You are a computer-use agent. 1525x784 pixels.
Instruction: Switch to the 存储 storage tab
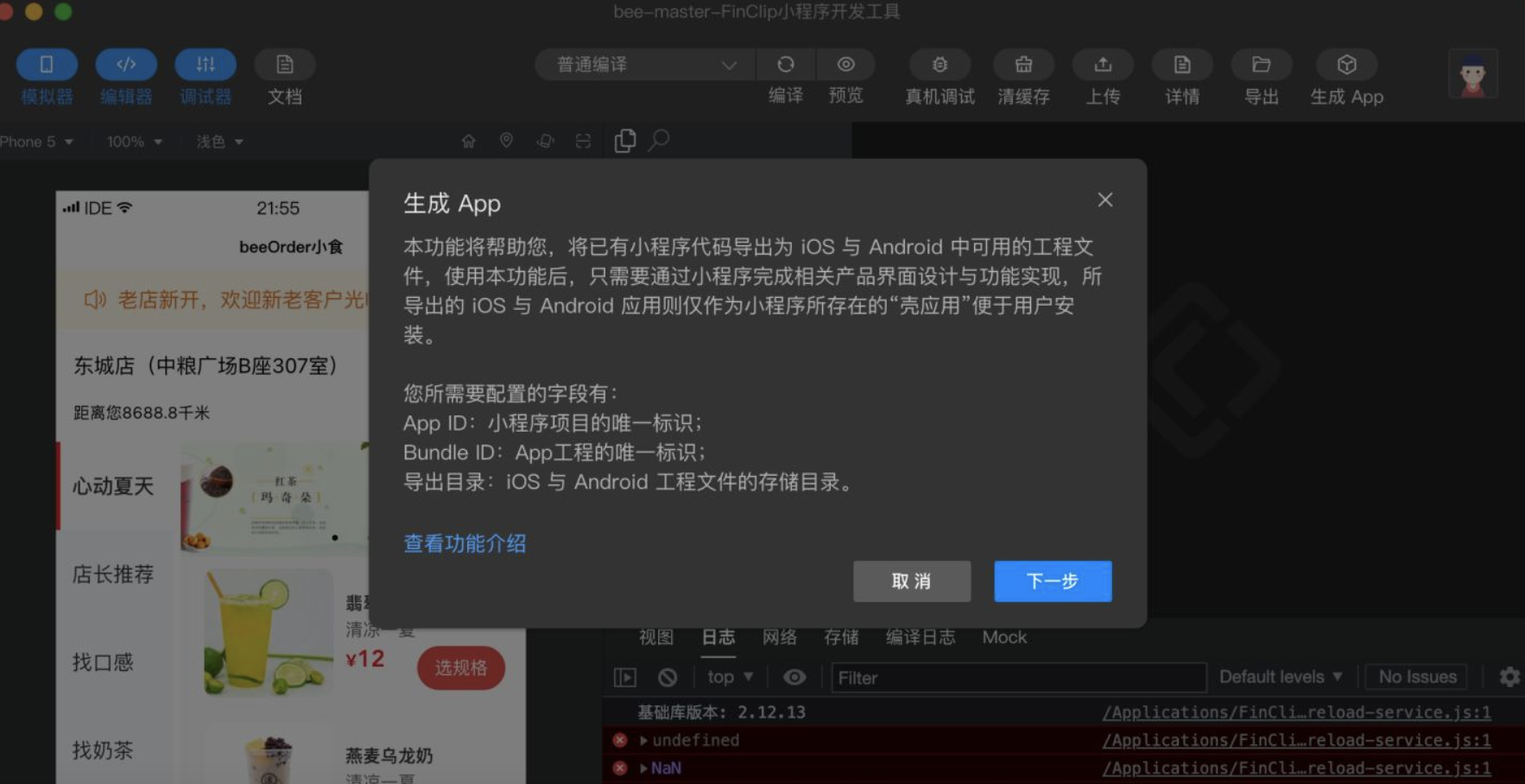point(841,637)
